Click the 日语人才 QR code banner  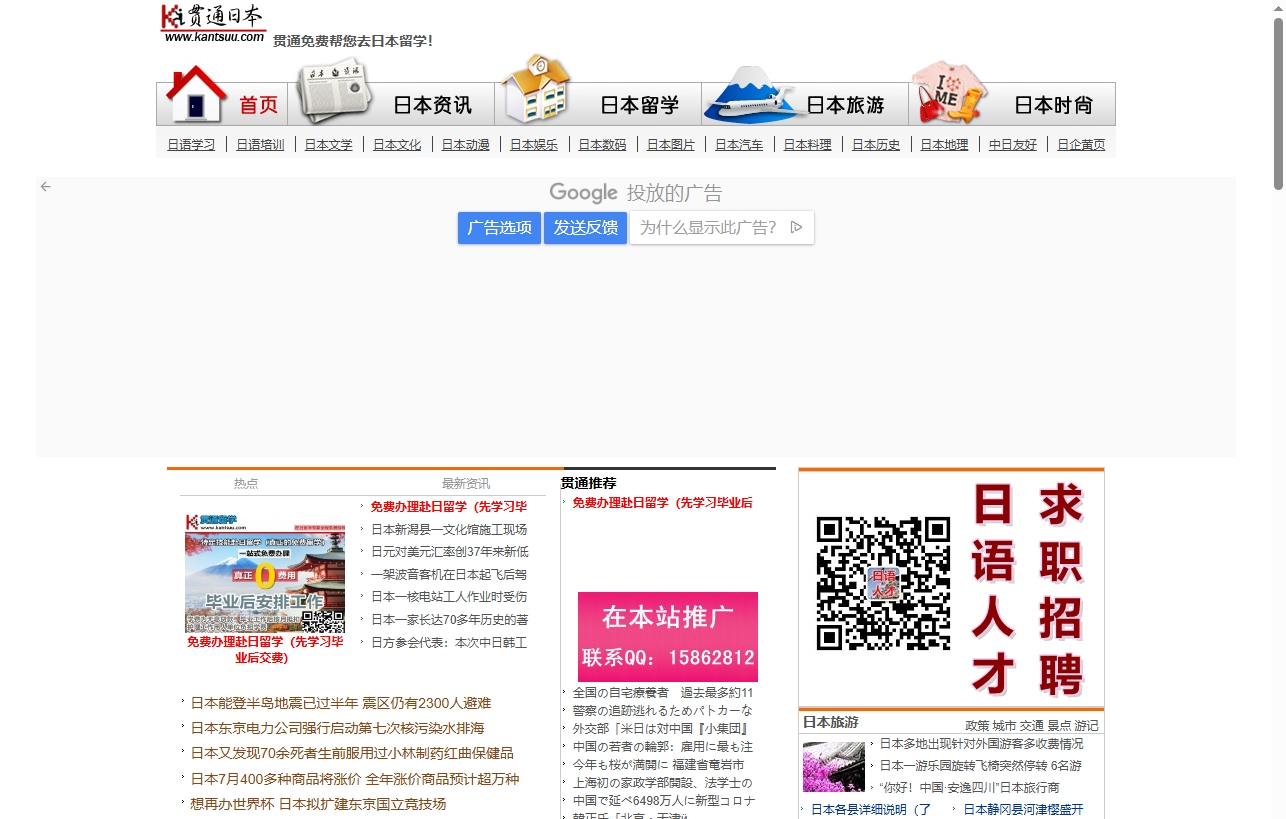point(951,589)
